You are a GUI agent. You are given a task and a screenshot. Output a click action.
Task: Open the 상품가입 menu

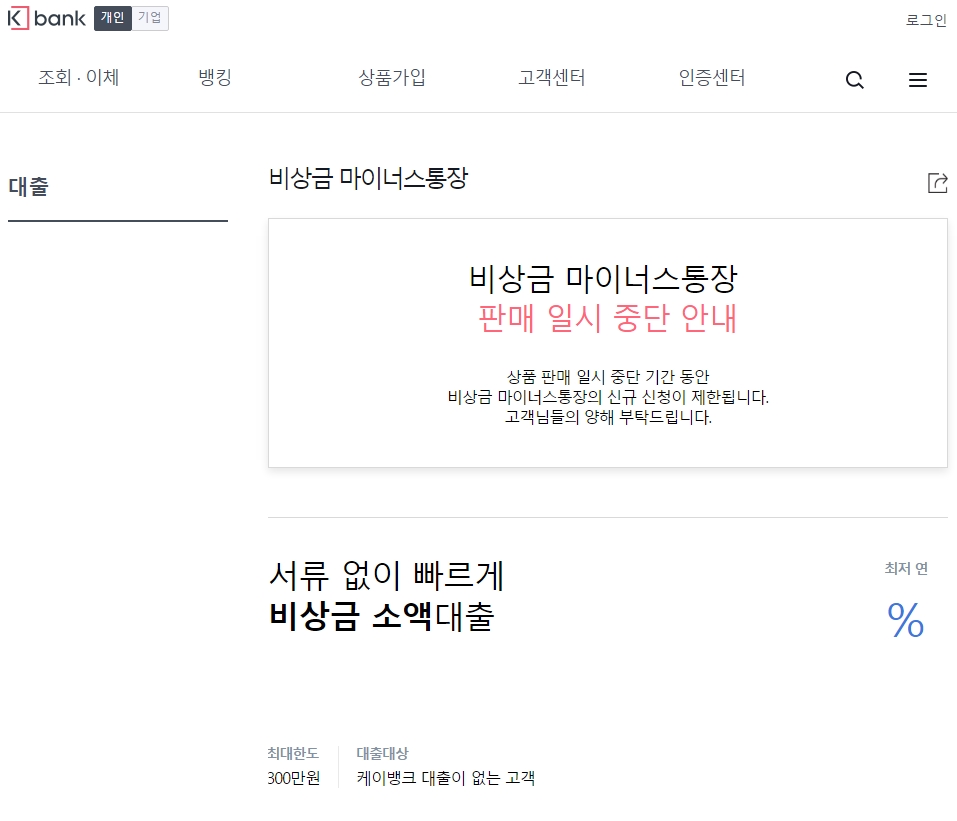pos(392,78)
